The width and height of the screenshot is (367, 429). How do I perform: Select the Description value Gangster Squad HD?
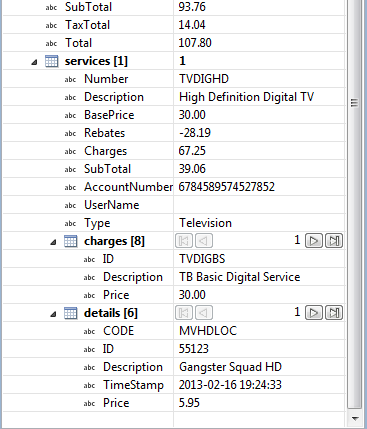[x=230, y=367]
